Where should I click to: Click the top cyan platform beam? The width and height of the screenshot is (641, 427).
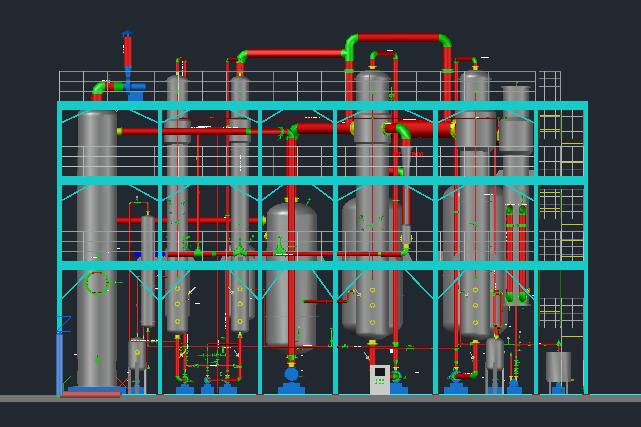coord(320,105)
